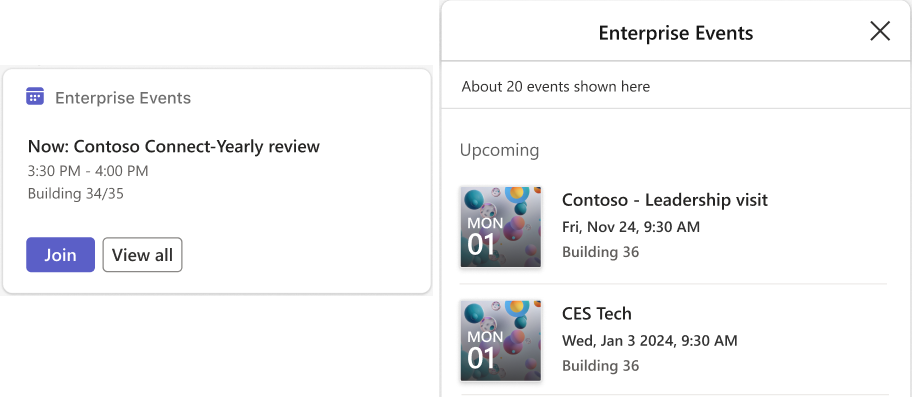Select the Contoso - Leadership visit title
Viewport: 912px width, 397px height.
[x=665, y=200]
